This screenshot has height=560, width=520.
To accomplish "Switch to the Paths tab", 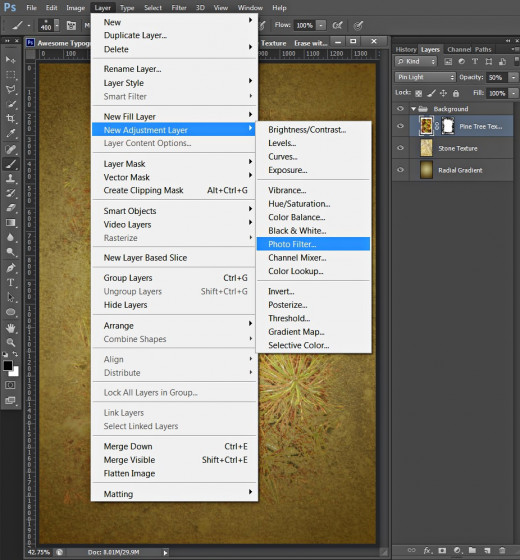I will tap(483, 50).
